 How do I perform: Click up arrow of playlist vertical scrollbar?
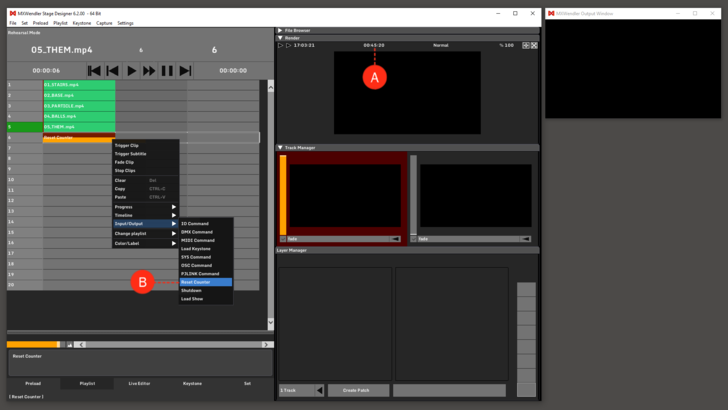coord(271,87)
